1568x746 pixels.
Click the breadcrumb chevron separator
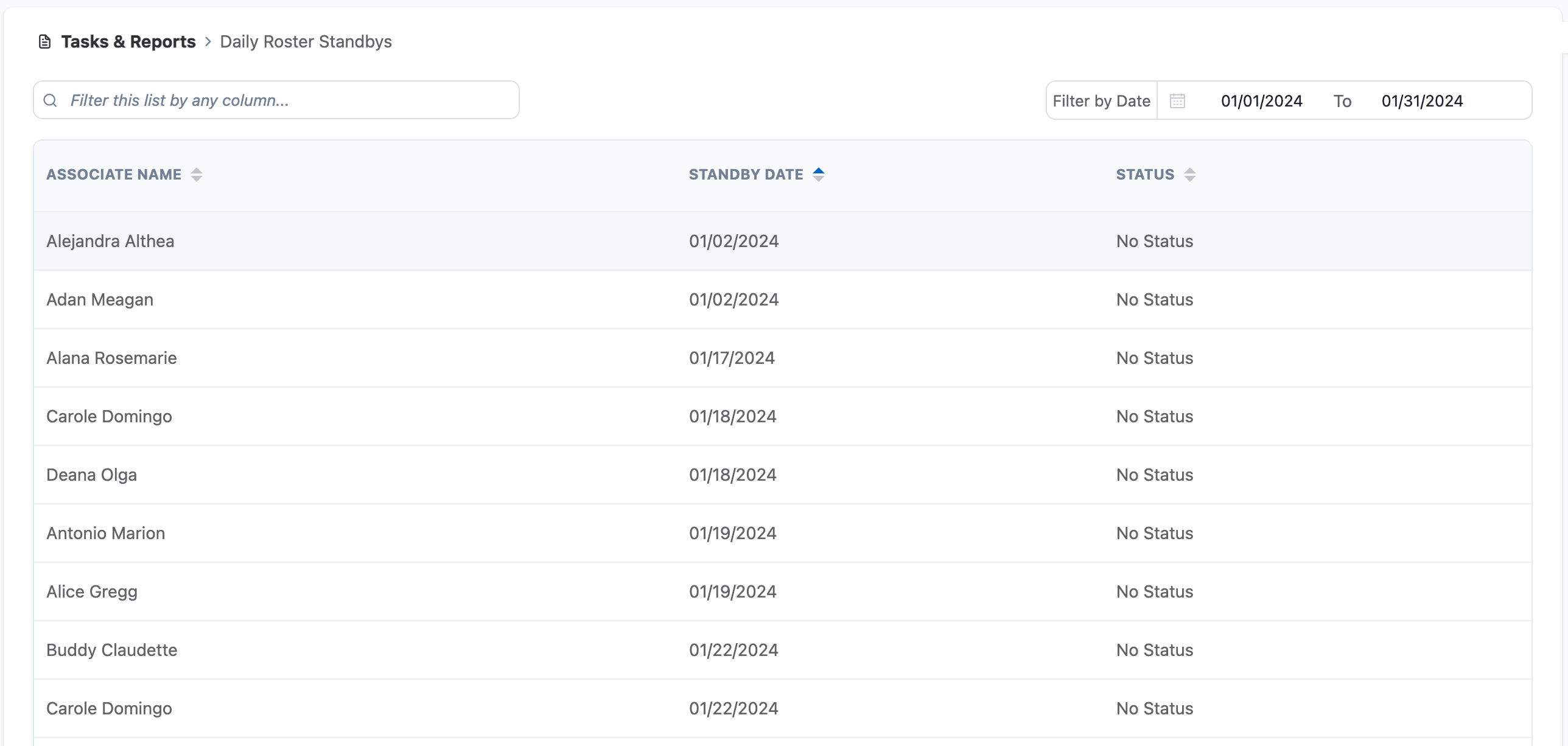pos(208,42)
